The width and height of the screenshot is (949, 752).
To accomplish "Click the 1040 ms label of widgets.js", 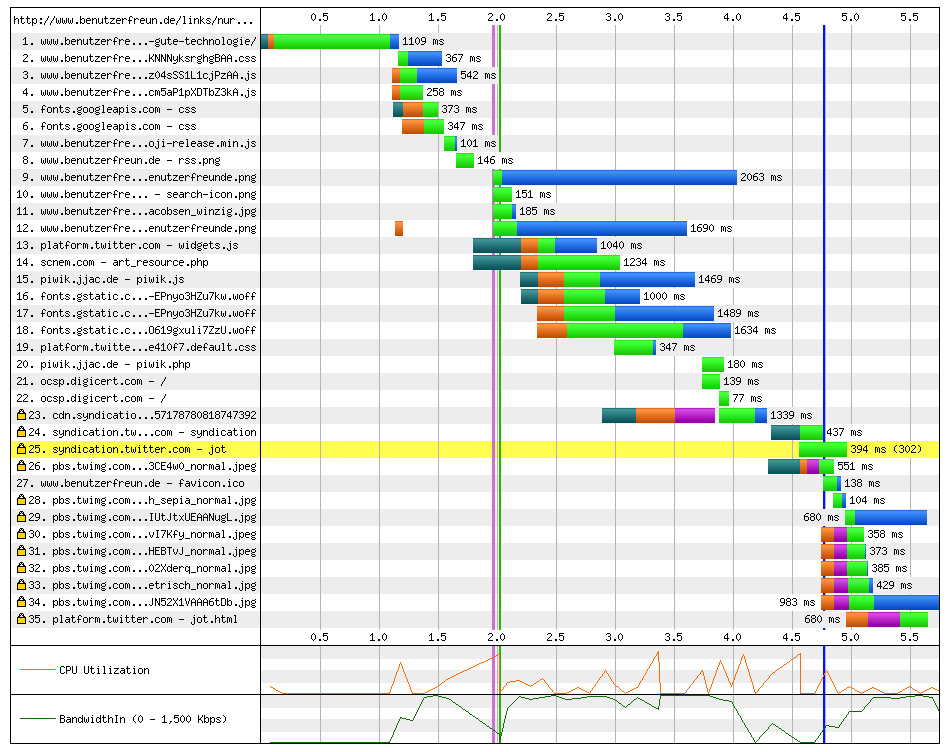I will click(621, 245).
